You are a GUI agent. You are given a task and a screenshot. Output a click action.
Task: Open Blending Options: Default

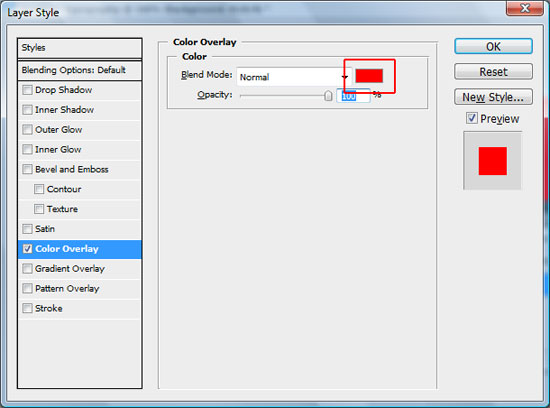pyautogui.click(x=80, y=70)
